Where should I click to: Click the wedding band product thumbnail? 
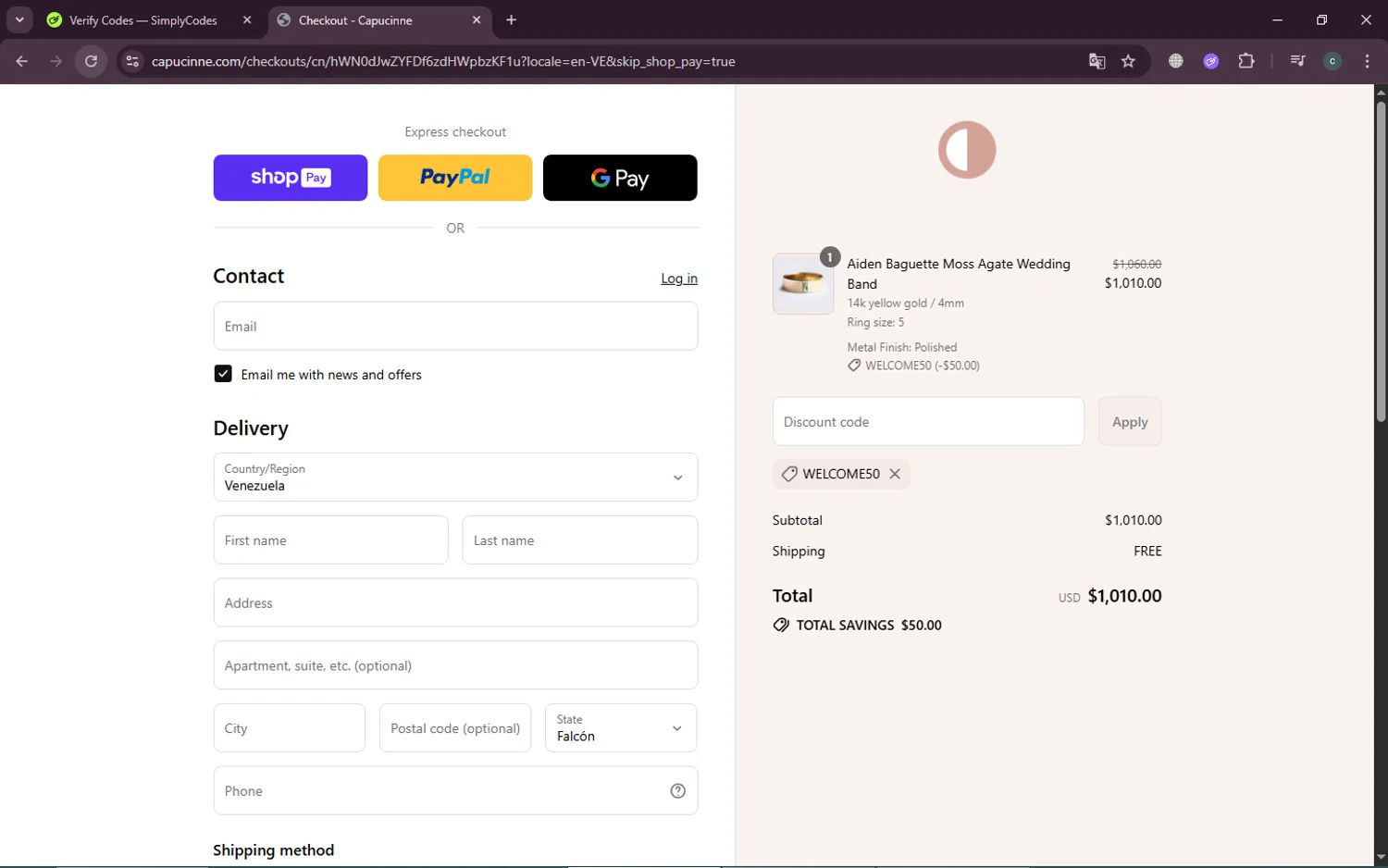point(803,283)
